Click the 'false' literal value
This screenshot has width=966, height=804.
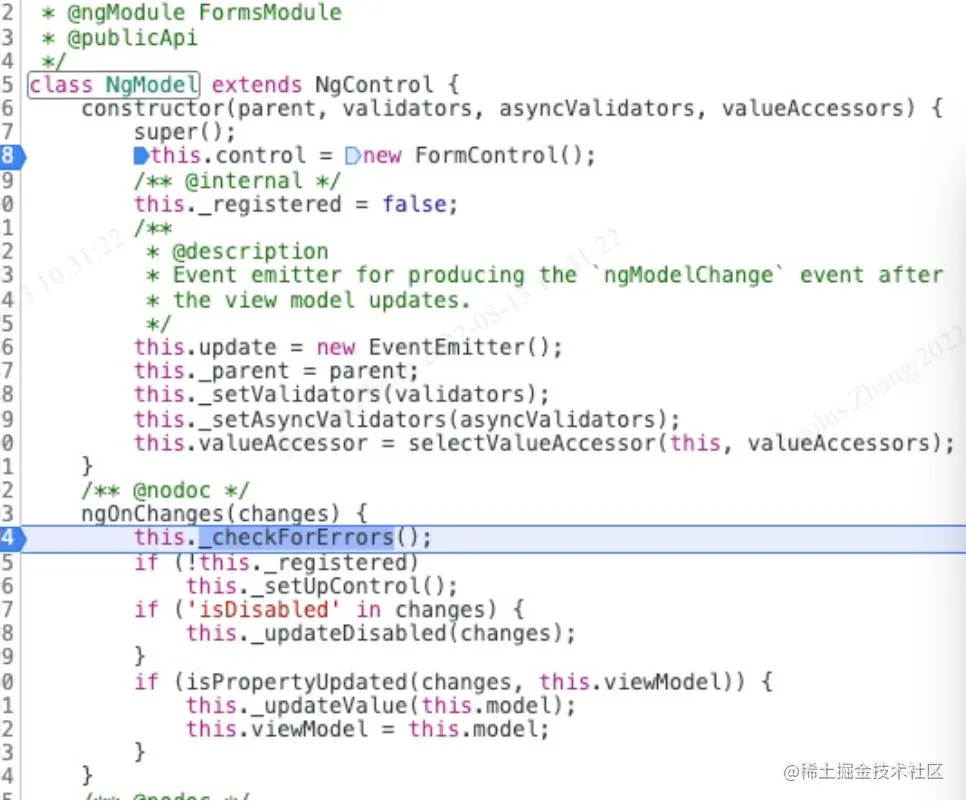point(415,204)
